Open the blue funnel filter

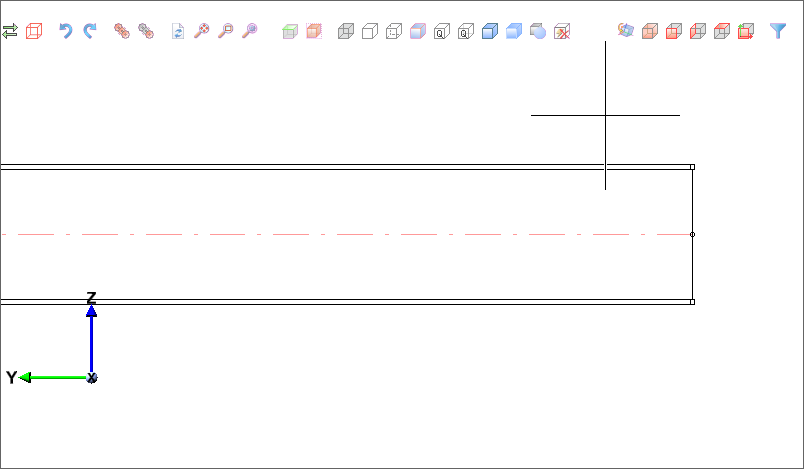[778, 31]
